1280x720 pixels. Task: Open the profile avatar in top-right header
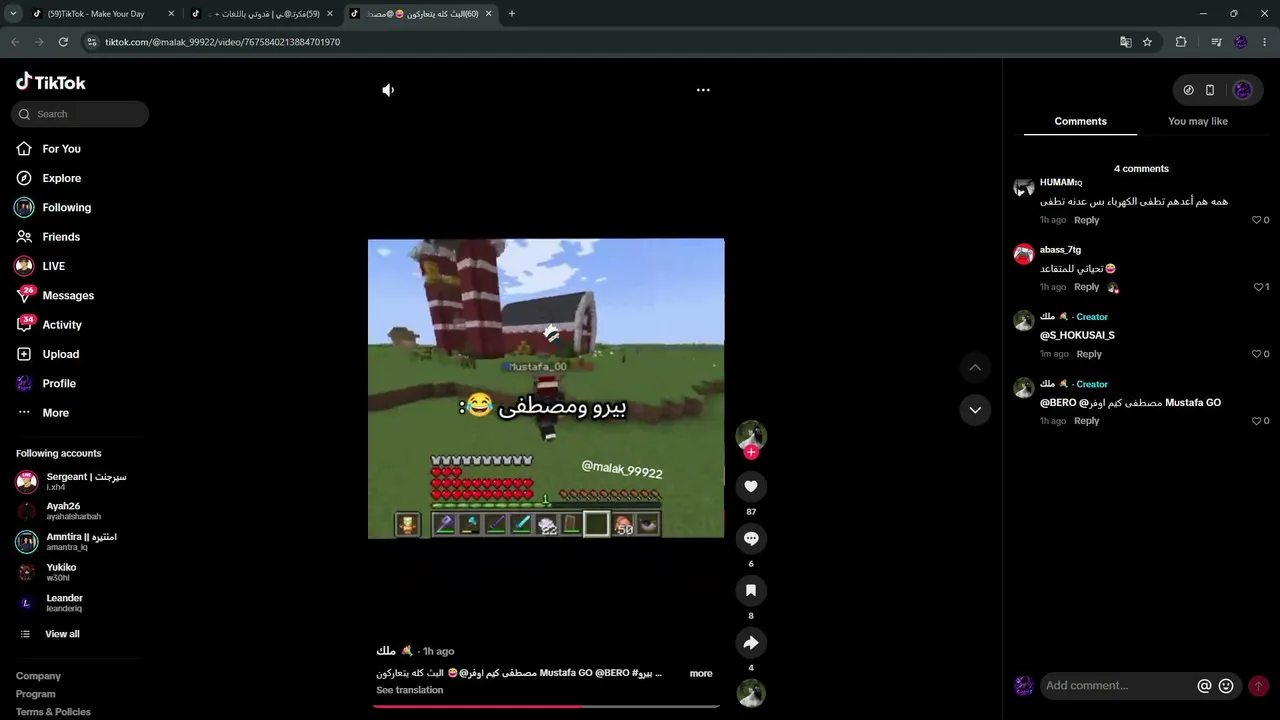click(x=1243, y=90)
